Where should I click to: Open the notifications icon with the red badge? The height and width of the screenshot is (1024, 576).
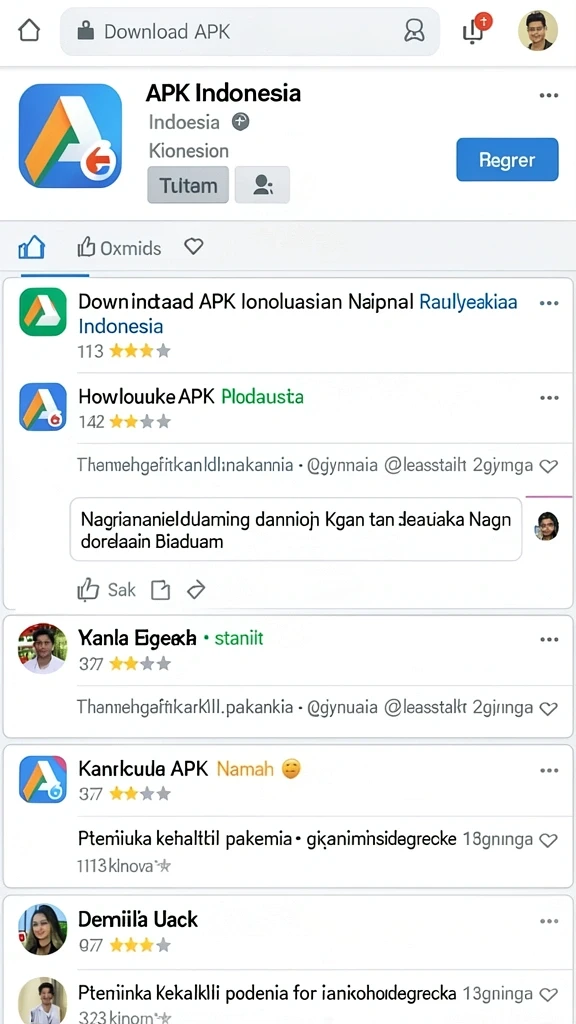click(476, 29)
